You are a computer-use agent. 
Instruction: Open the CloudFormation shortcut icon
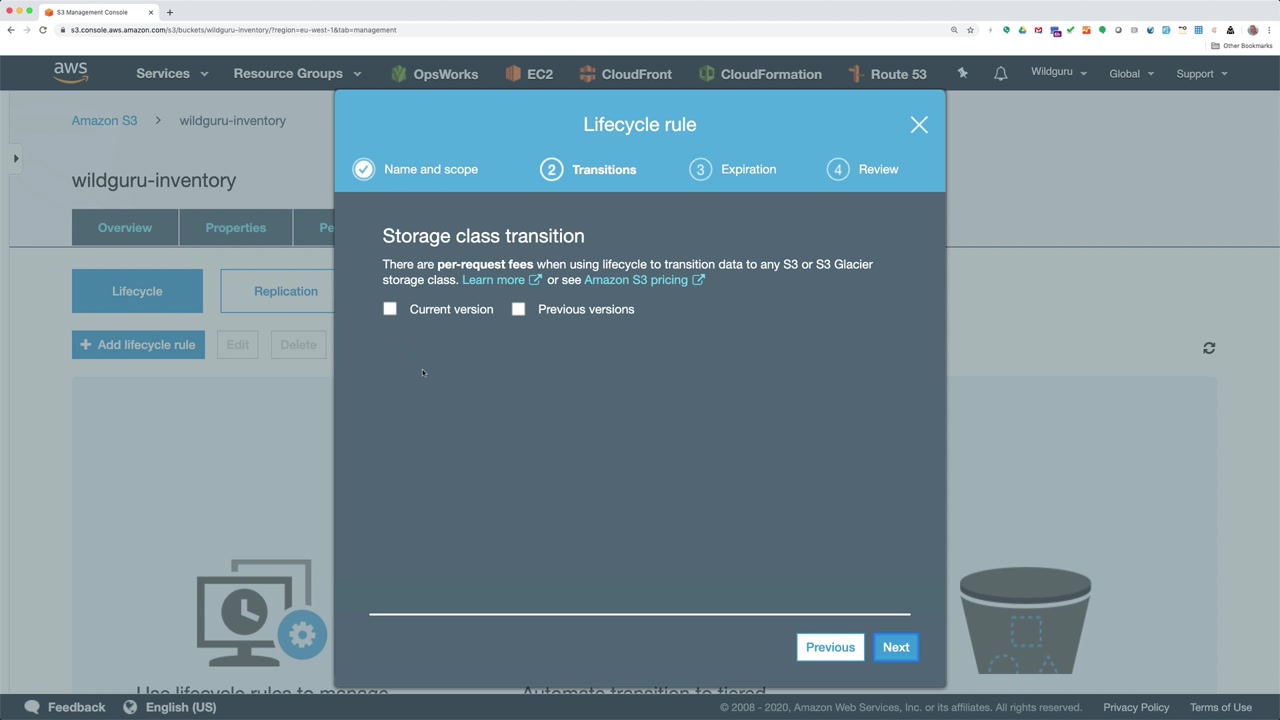(x=706, y=74)
